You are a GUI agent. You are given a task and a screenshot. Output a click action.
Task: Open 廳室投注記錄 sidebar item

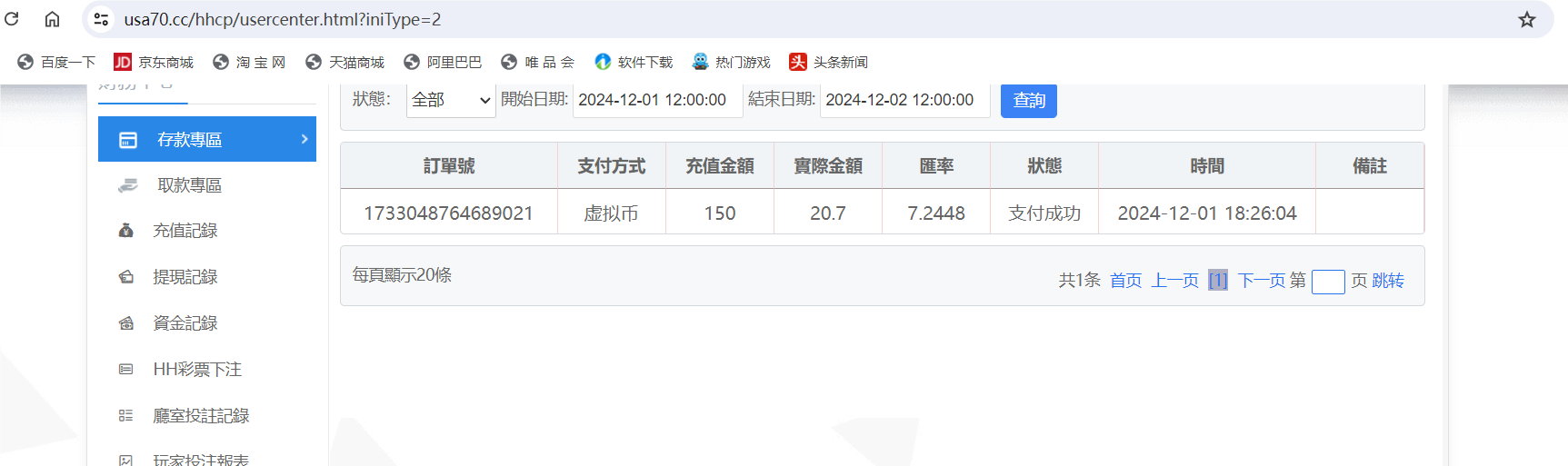pyautogui.click(x=201, y=416)
